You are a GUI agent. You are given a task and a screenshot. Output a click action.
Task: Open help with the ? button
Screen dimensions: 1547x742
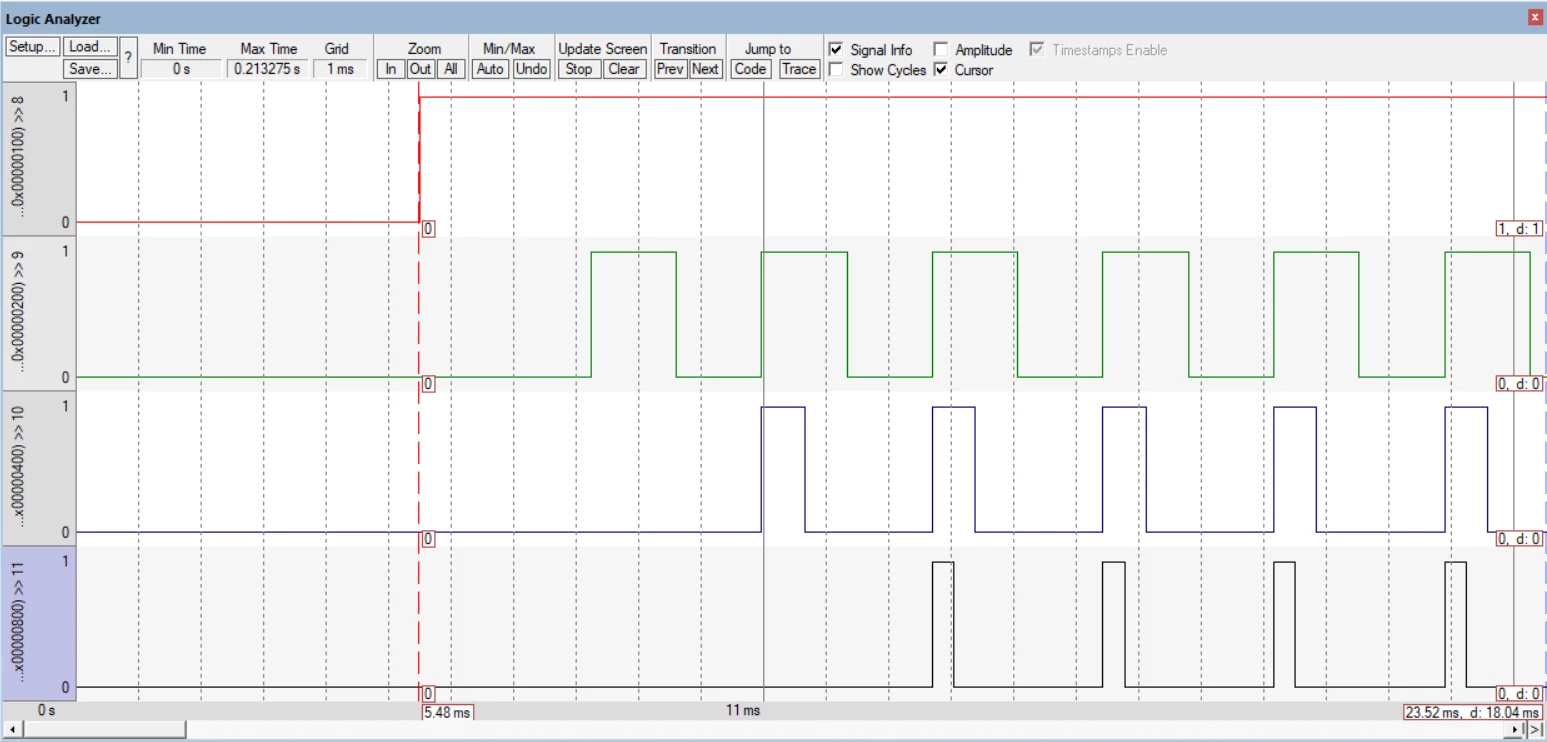(x=128, y=58)
